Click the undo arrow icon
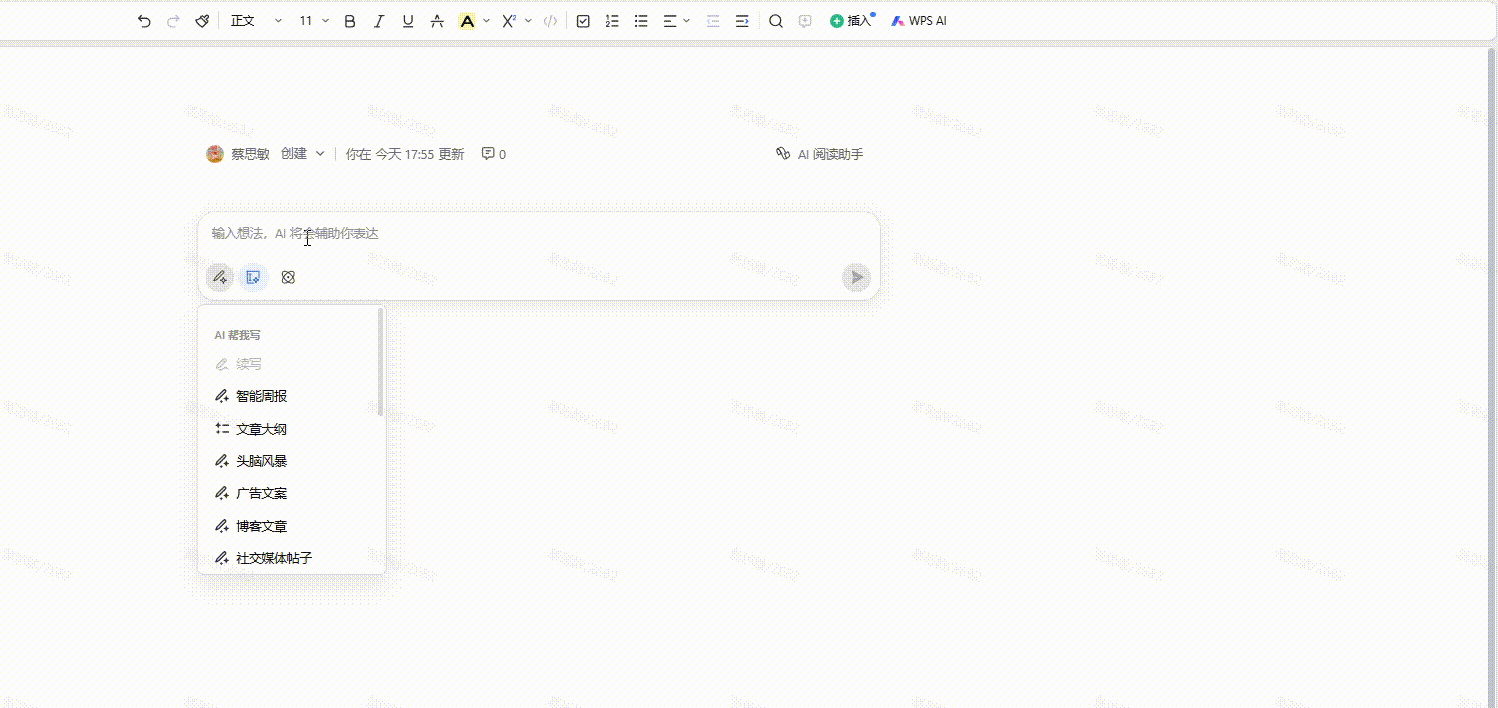 point(144,21)
